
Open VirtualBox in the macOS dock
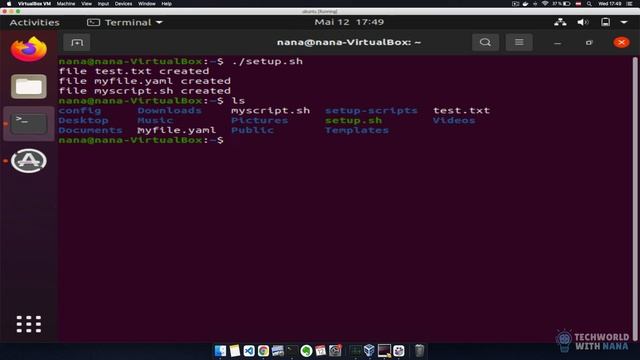pyautogui.click(x=369, y=350)
